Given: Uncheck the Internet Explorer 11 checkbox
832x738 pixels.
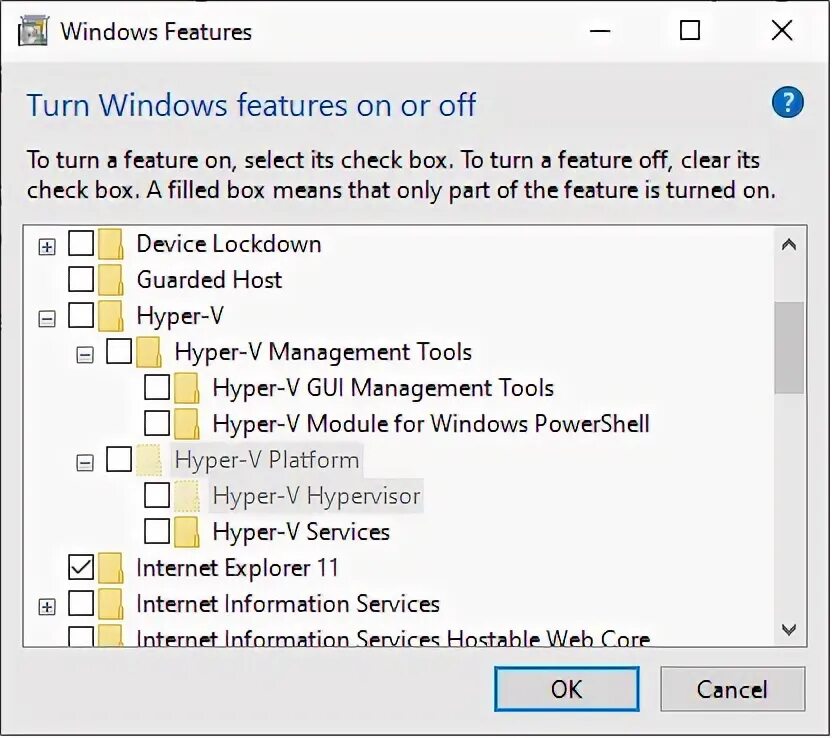Looking at the screenshot, I should click(x=81, y=568).
